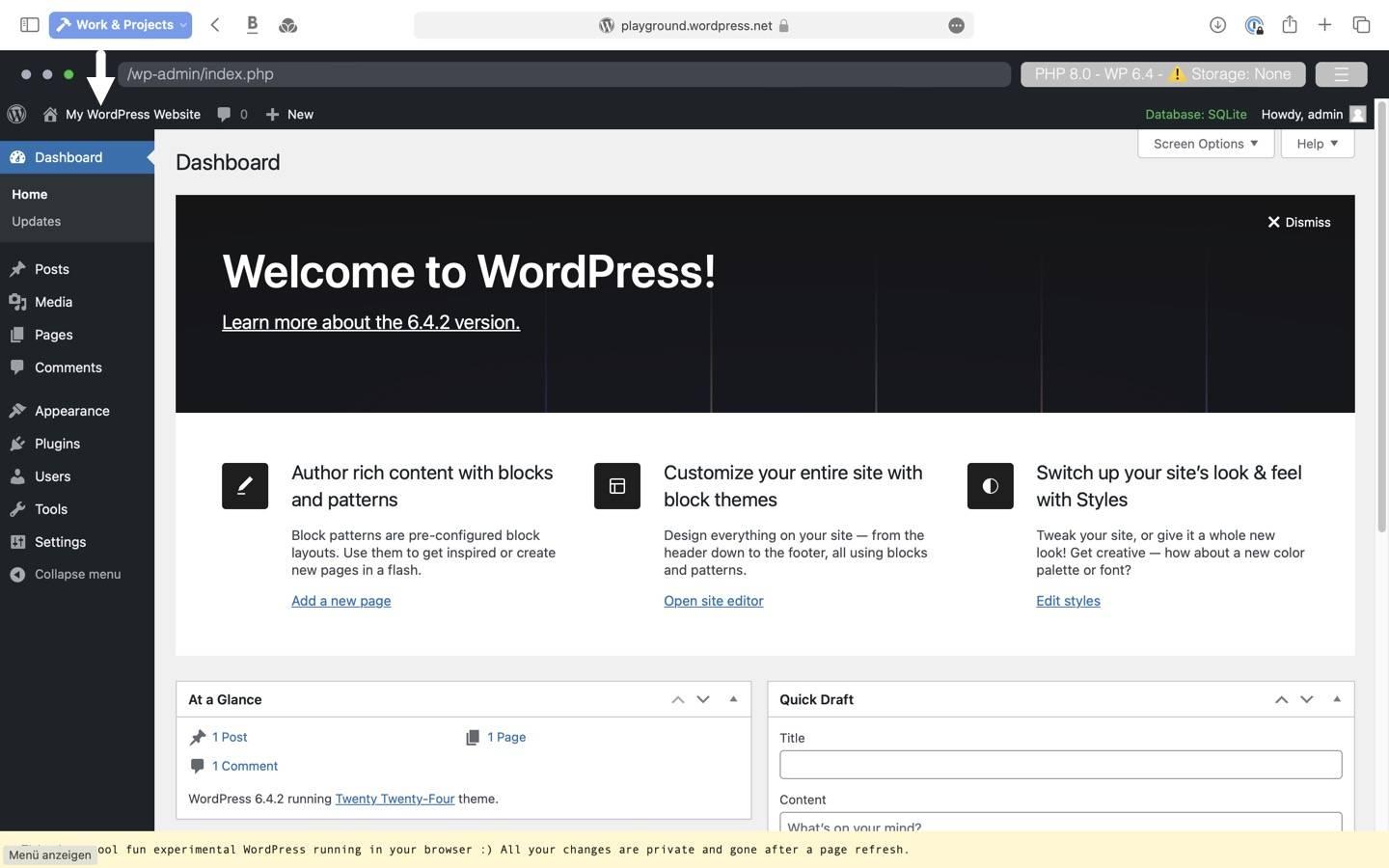Visit the My WordPress Website site link
This screenshot has height=868, width=1389.
122,114
